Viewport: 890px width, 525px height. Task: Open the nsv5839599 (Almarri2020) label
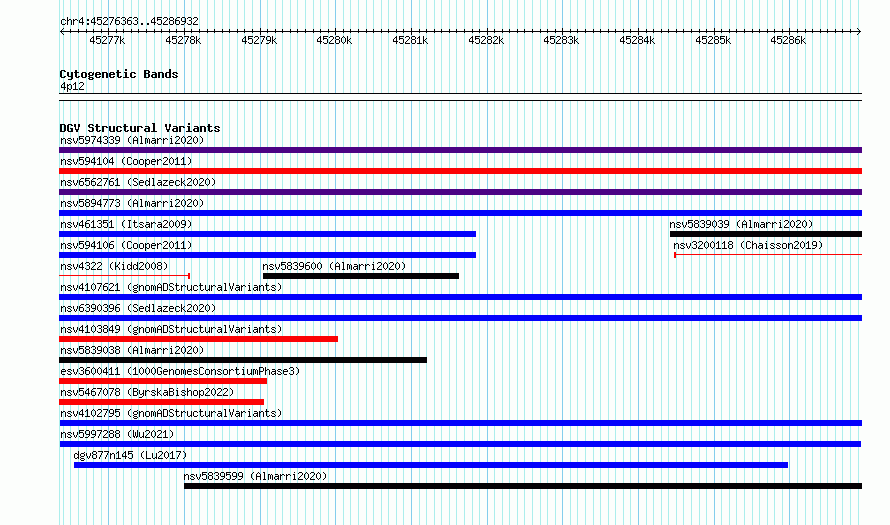coord(255,476)
